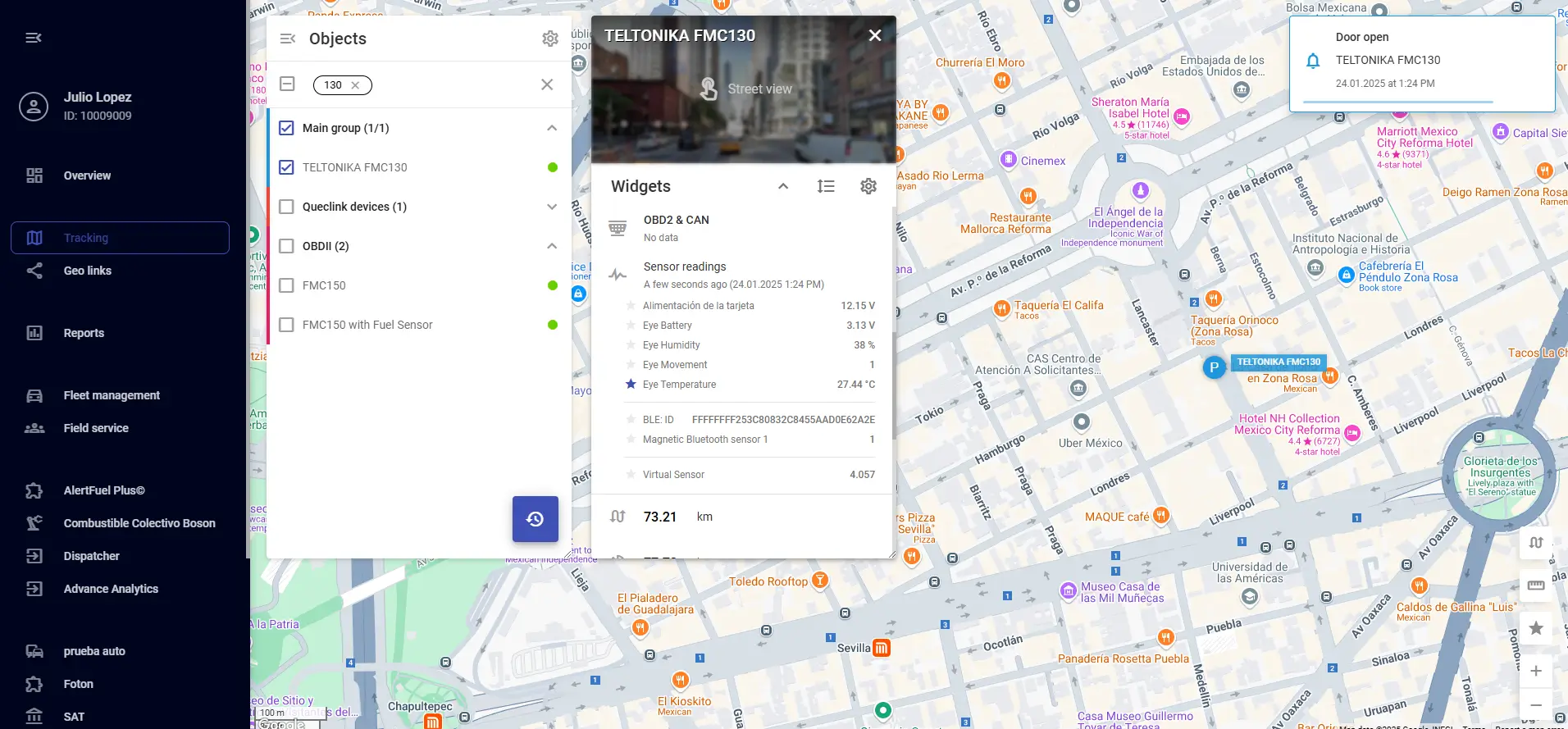Star the Alimentación de la tarjeta sensor
Screen dimensions: 1568x729
pos(631,305)
